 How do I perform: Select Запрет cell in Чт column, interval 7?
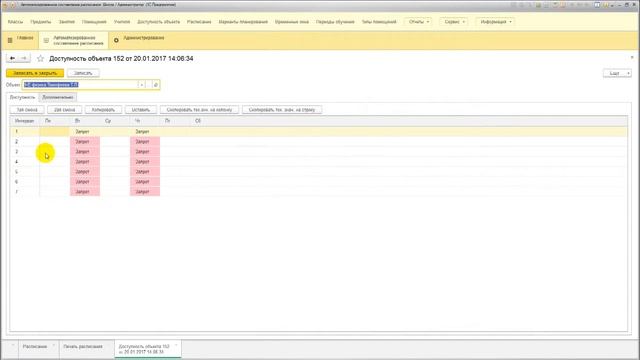(145, 192)
